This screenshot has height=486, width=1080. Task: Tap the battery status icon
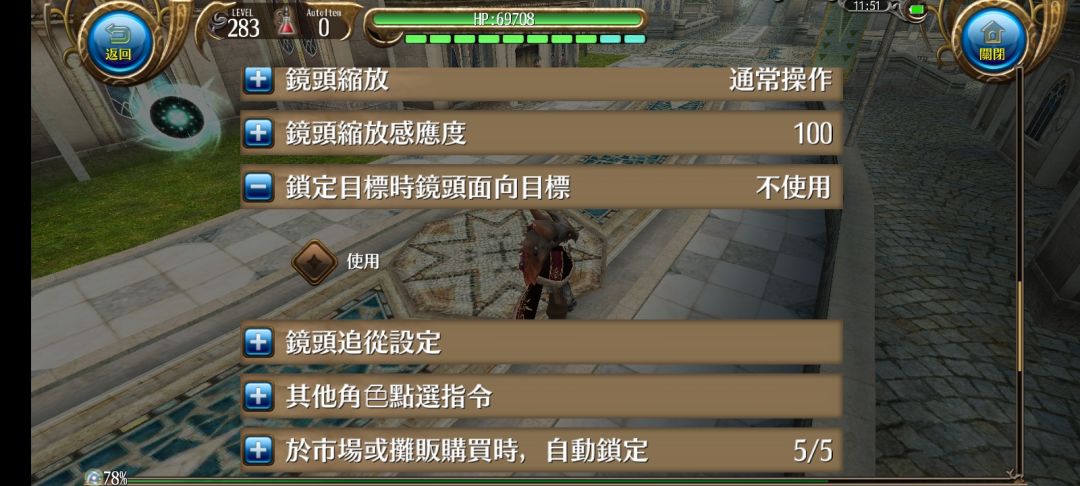pos(917,10)
